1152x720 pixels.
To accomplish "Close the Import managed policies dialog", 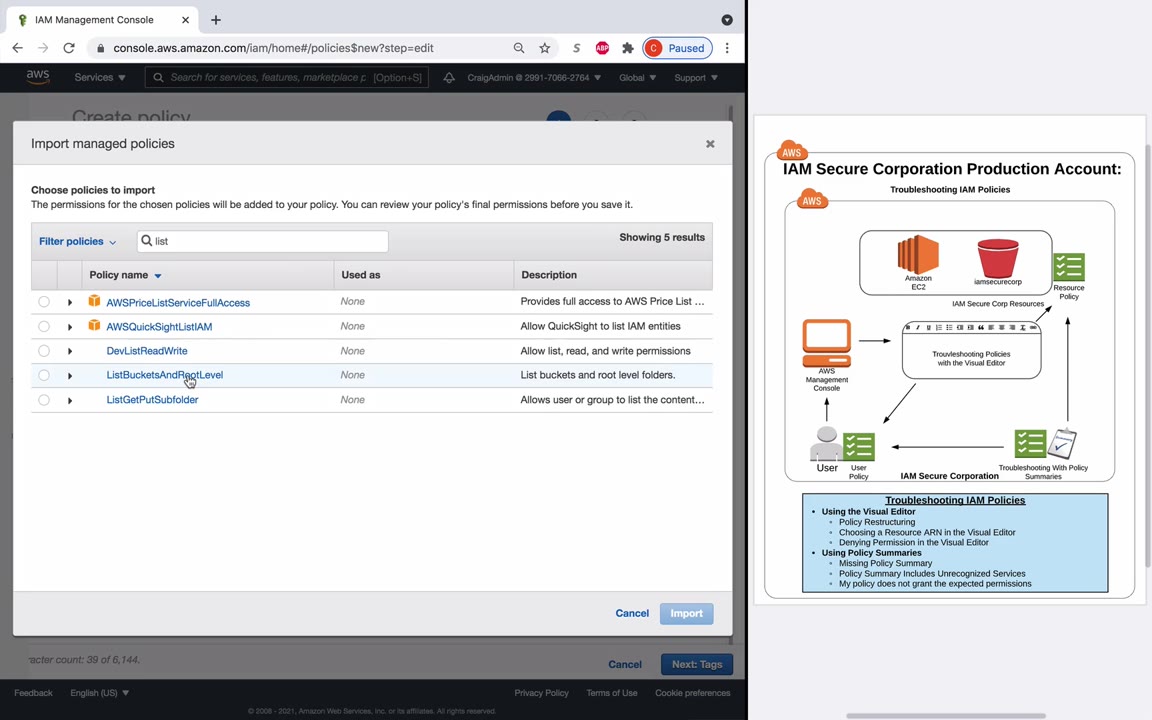I will tap(710, 144).
